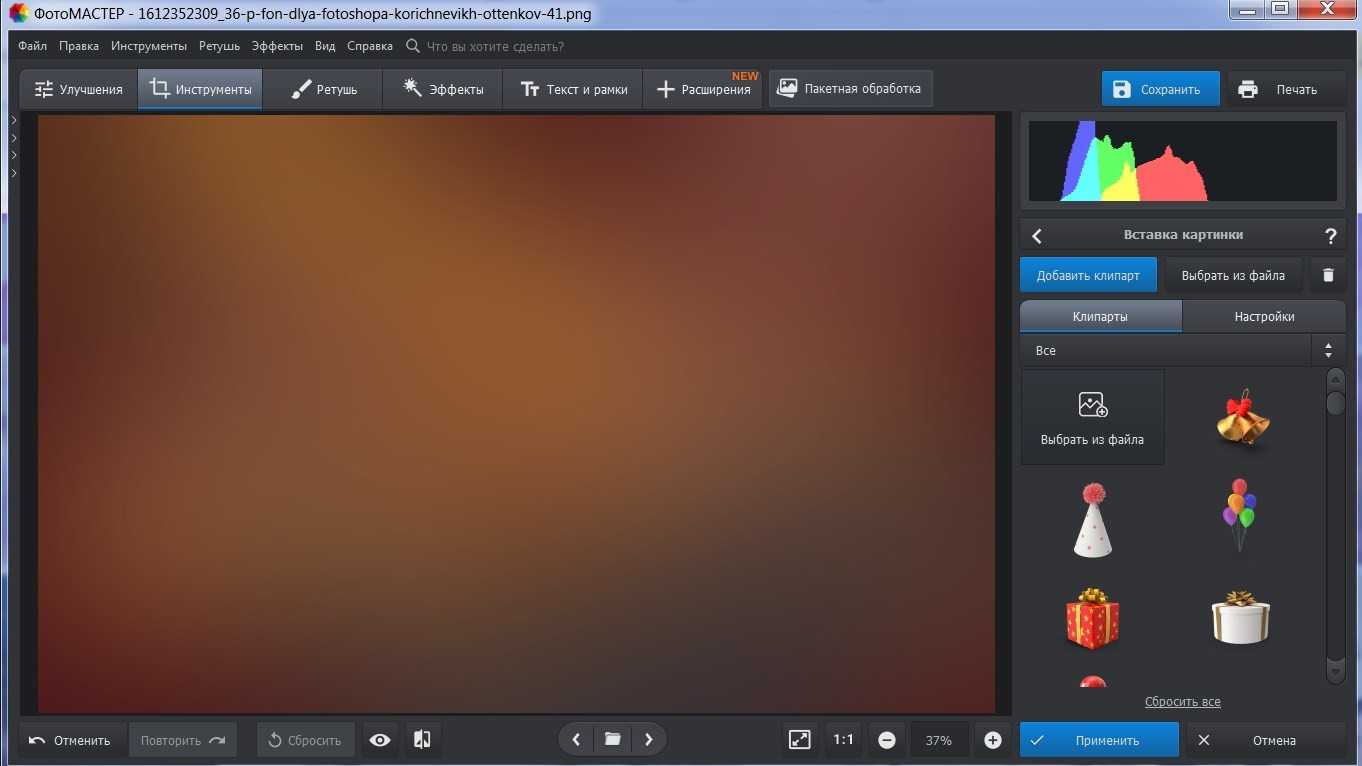Toggle before/after comparison view
The image size is (1362, 766).
pos(422,740)
